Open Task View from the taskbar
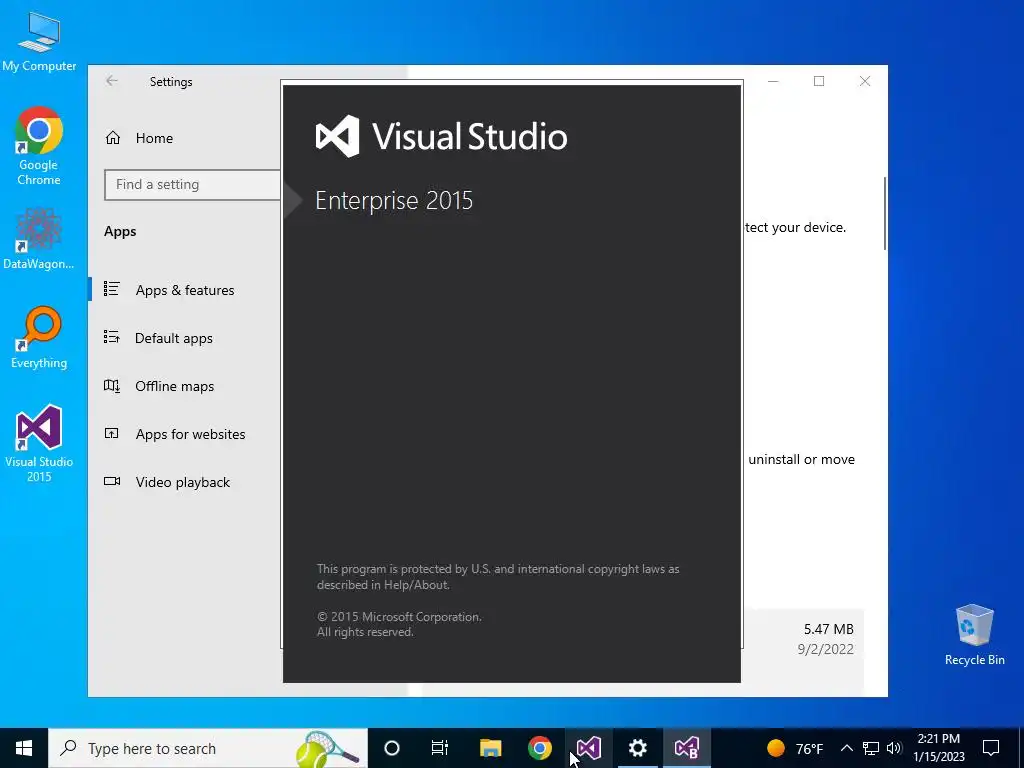This screenshot has width=1024, height=768. tap(440, 748)
